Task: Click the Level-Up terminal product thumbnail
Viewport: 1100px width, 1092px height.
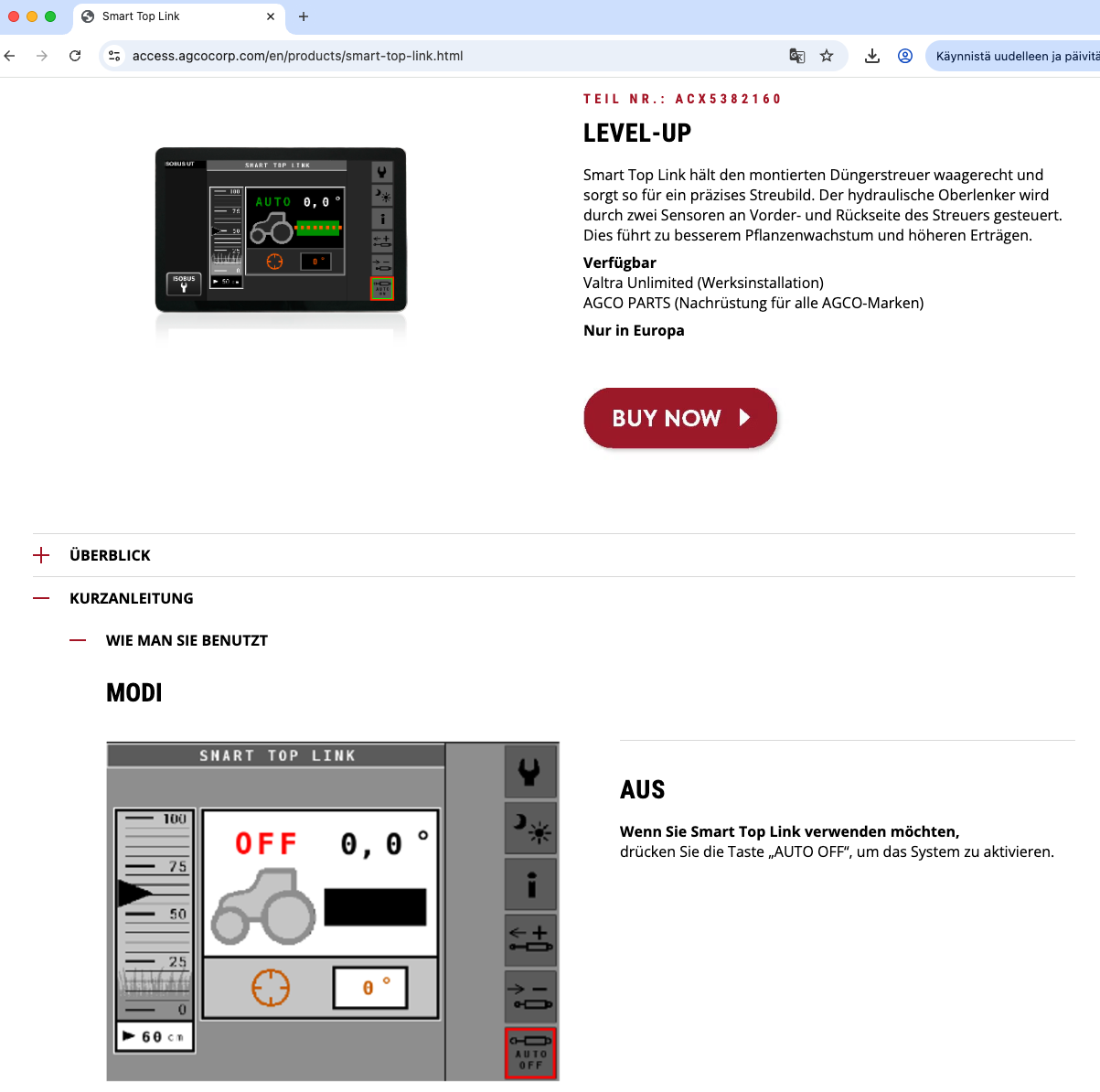Action: coord(281,230)
